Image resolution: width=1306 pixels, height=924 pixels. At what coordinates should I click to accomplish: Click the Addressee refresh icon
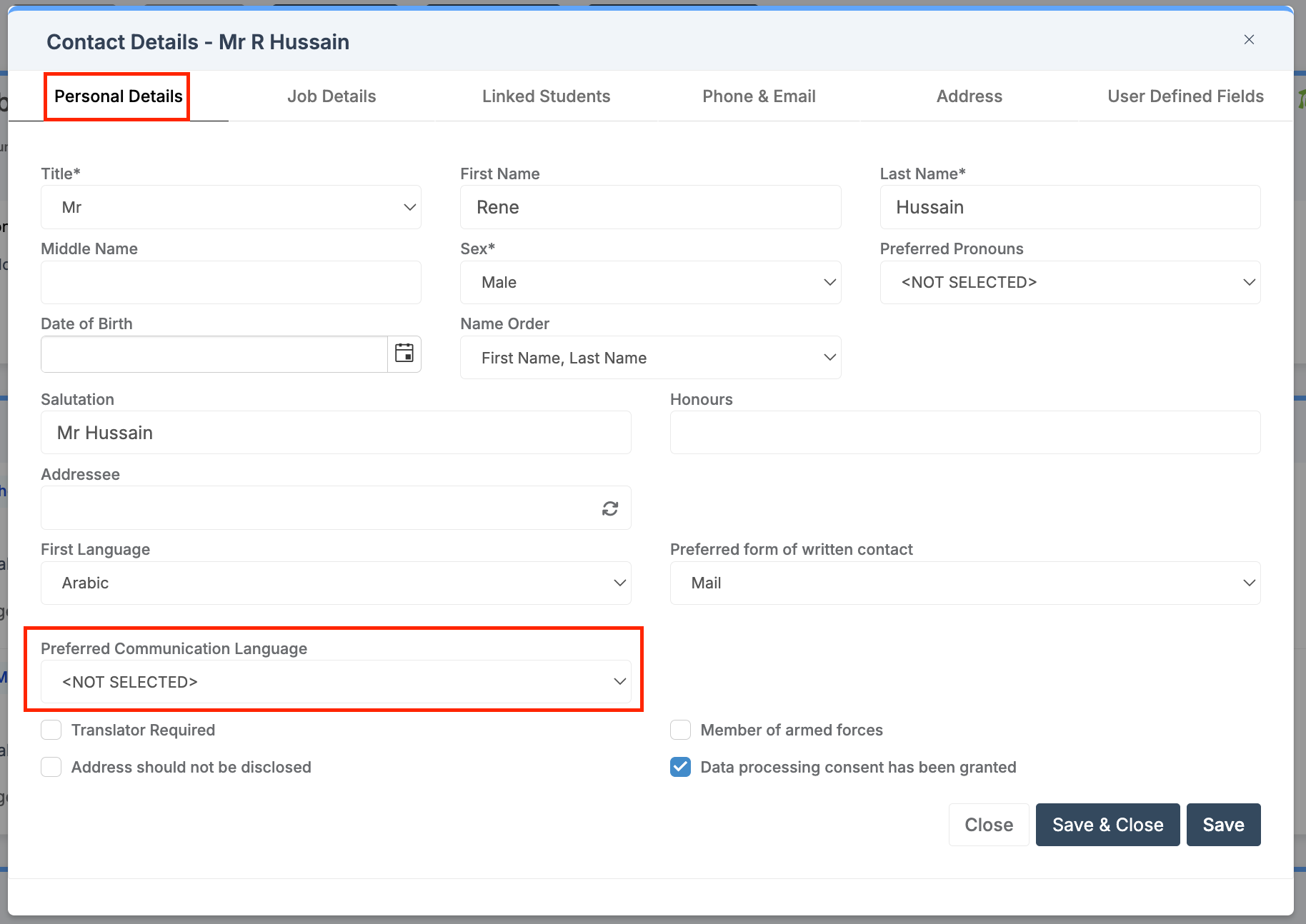tap(609, 508)
